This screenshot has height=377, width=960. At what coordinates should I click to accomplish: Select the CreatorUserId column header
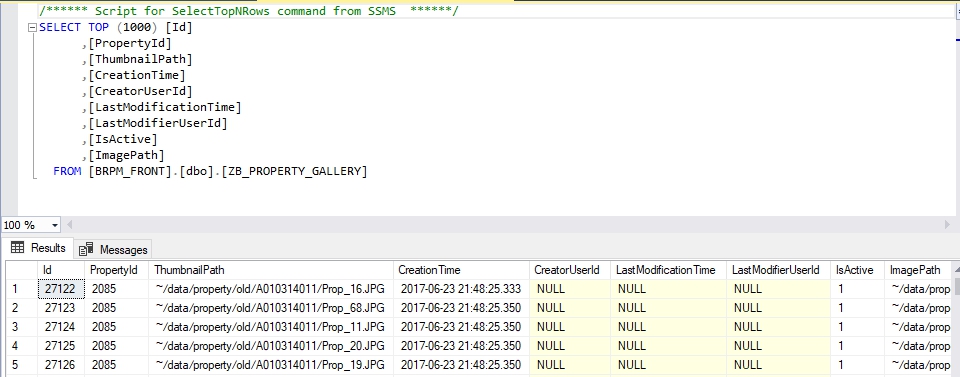point(570,270)
